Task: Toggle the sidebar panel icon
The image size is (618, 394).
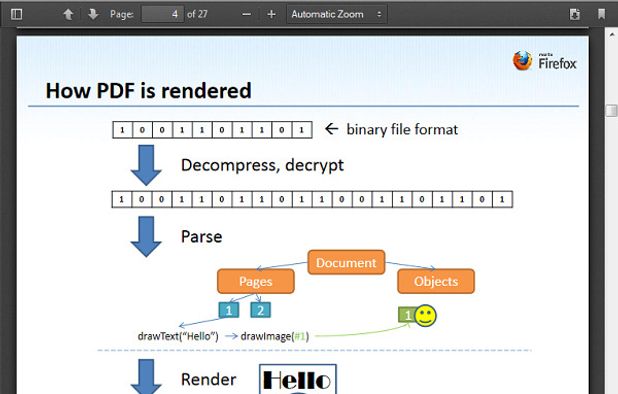Action: (16, 14)
